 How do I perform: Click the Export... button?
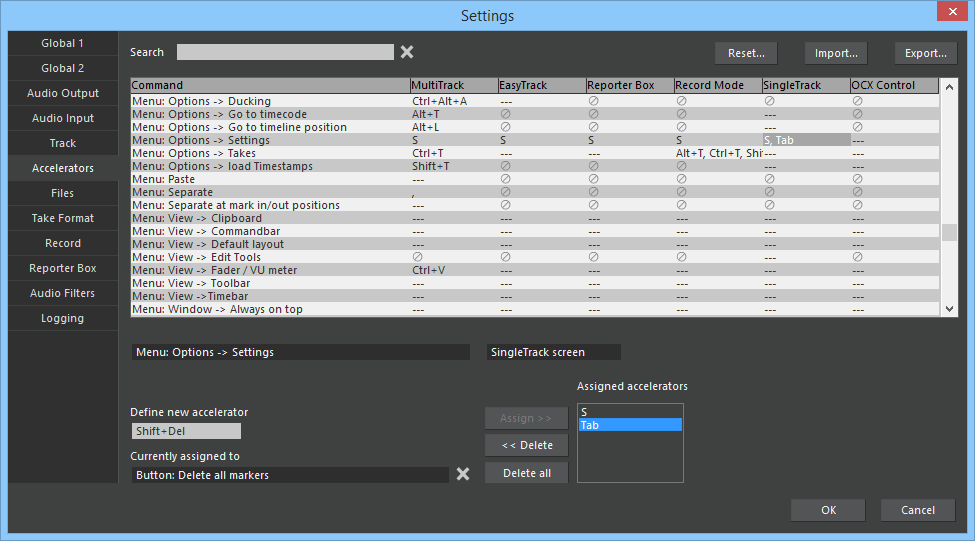[x=925, y=53]
